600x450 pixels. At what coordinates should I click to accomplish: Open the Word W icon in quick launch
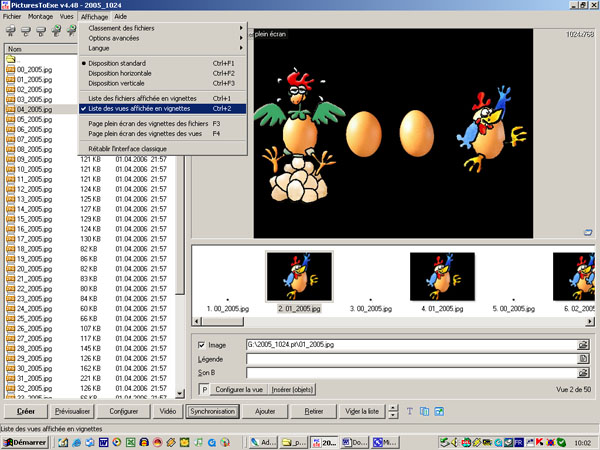click(104, 442)
